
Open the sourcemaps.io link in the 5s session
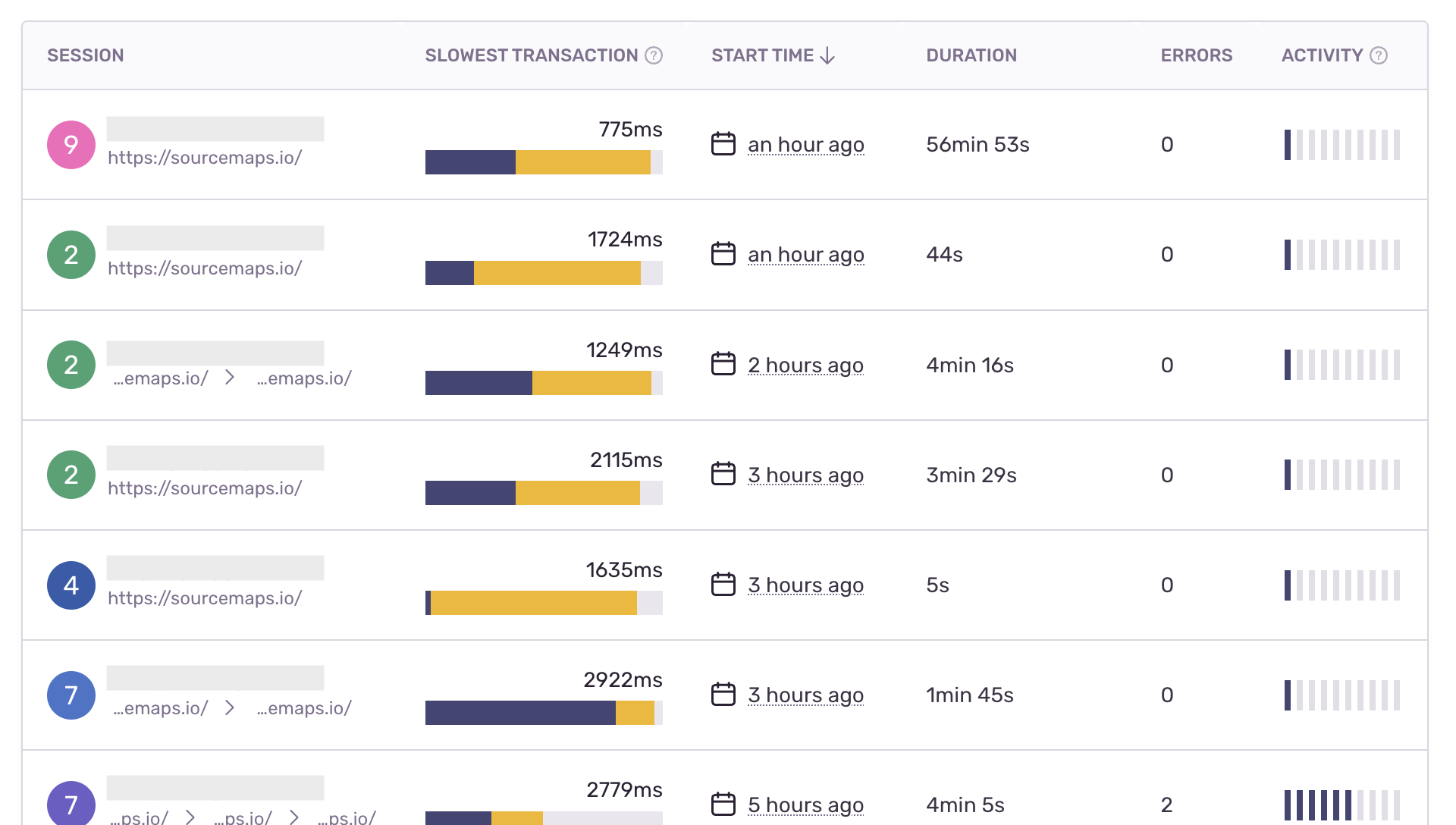point(205,598)
